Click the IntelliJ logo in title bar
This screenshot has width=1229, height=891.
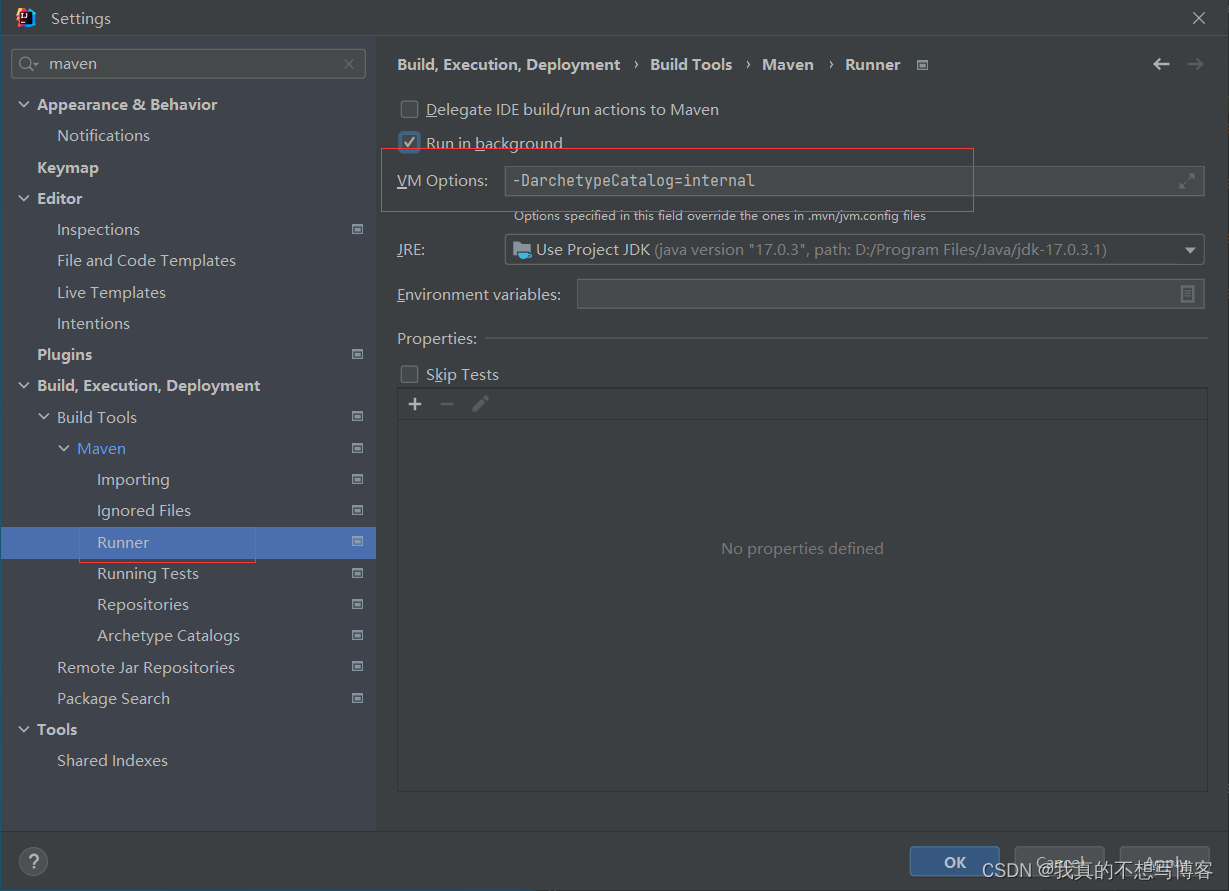click(x=26, y=18)
